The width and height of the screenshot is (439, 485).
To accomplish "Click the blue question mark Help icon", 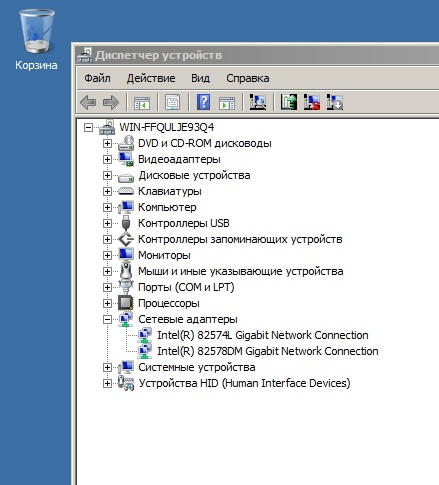I will [x=203, y=102].
